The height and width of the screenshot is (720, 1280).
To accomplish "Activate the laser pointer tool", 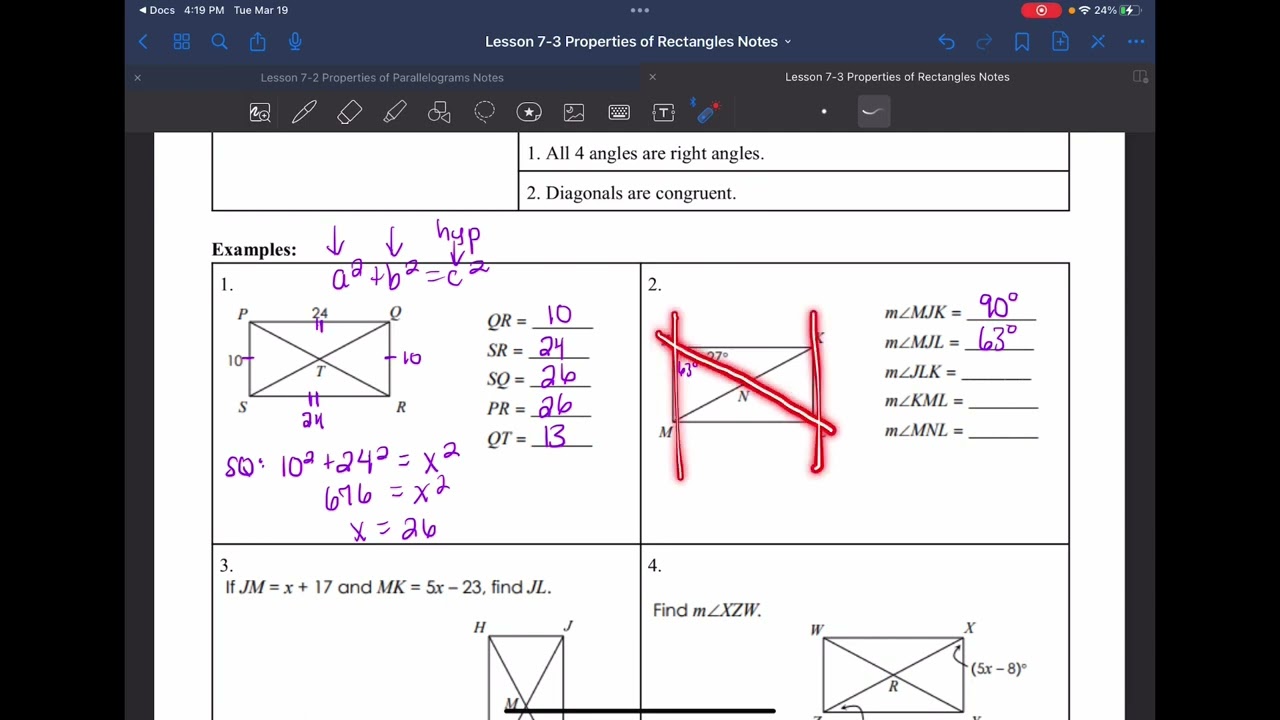I will [x=707, y=112].
